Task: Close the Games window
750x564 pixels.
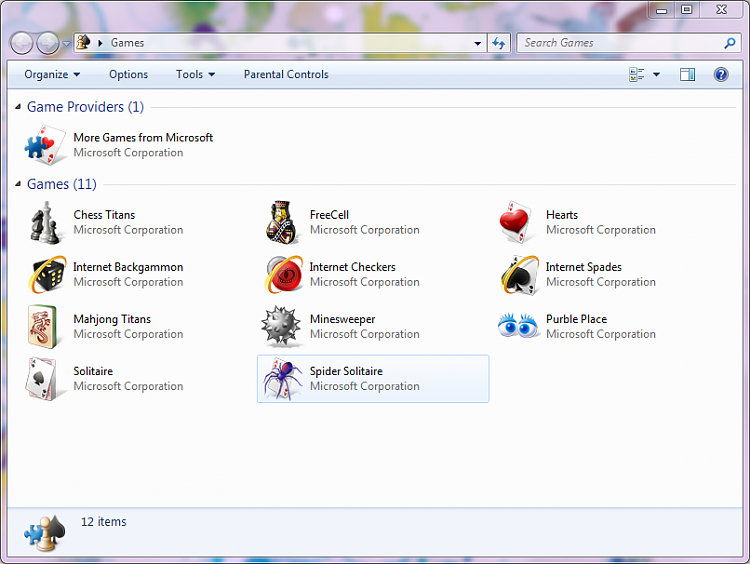Action: point(721,10)
